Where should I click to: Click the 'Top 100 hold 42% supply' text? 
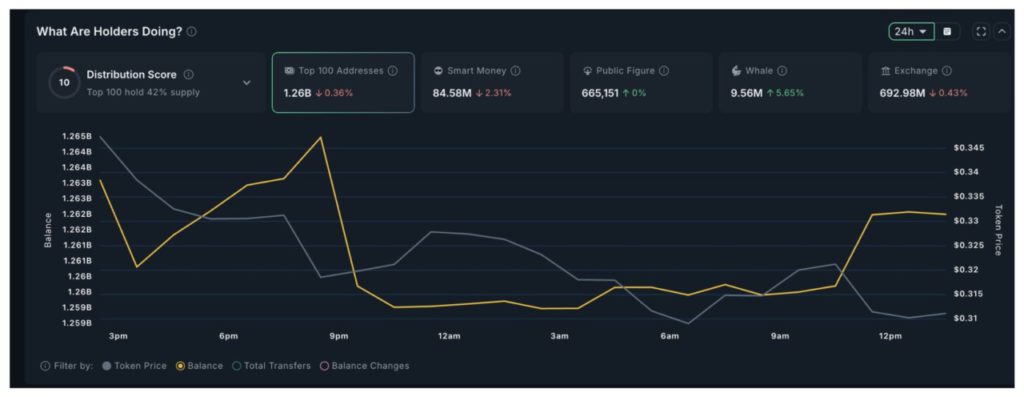click(143, 92)
